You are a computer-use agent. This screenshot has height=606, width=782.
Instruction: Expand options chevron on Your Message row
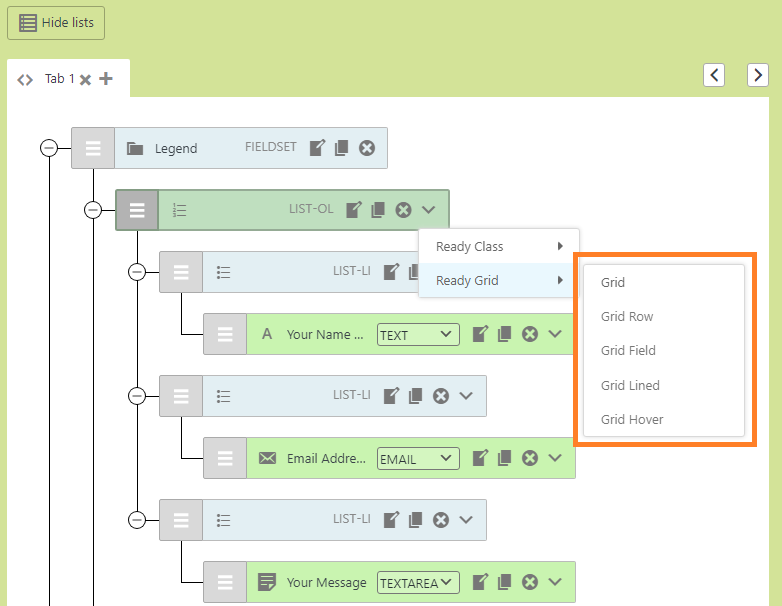pyautogui.click(x=556, y=582)
